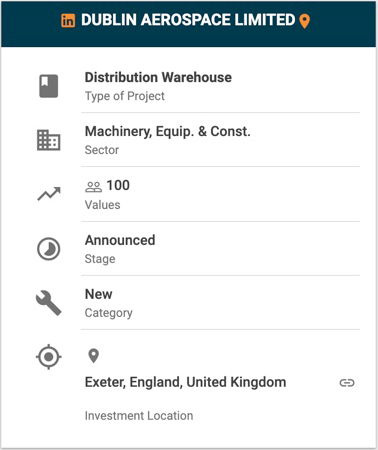
Task: Open the chain link icon beside Exeter
Action: click(x=347, y=383)
